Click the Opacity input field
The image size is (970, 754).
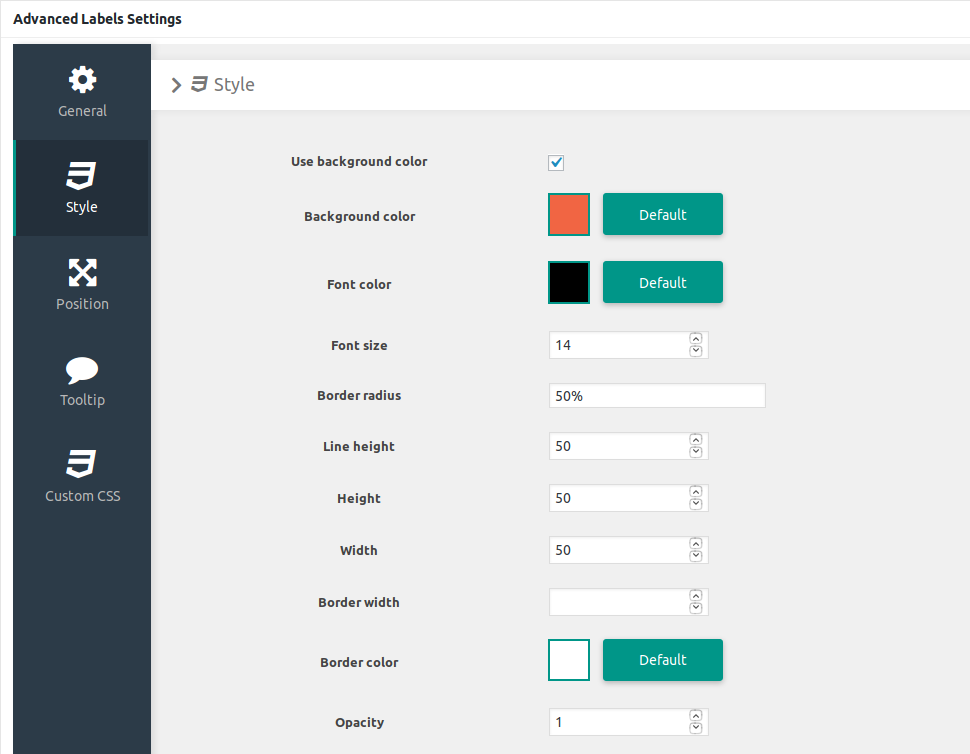617,722
